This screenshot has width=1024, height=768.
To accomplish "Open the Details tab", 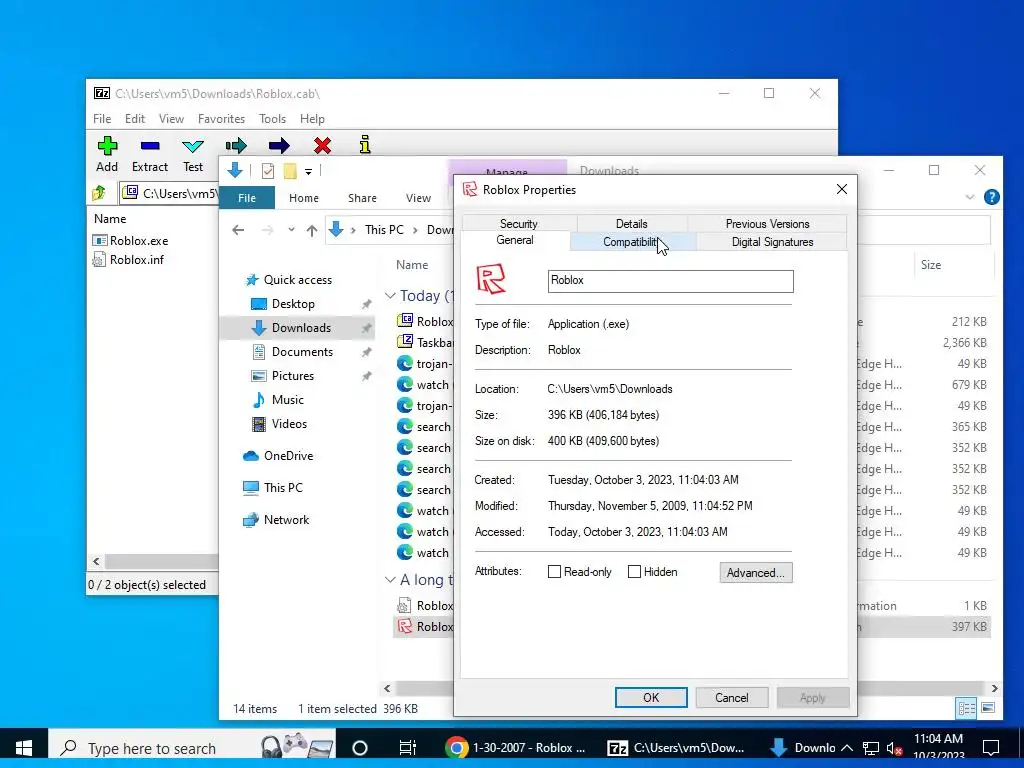I will coord(632,223).
